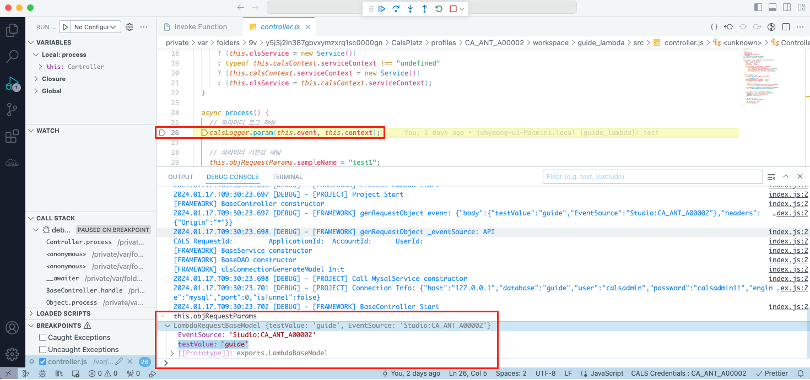This screenshot has height=380, width=810.
Task: Continue execution from debug toolbar
Action: click(x=382, y=9)
